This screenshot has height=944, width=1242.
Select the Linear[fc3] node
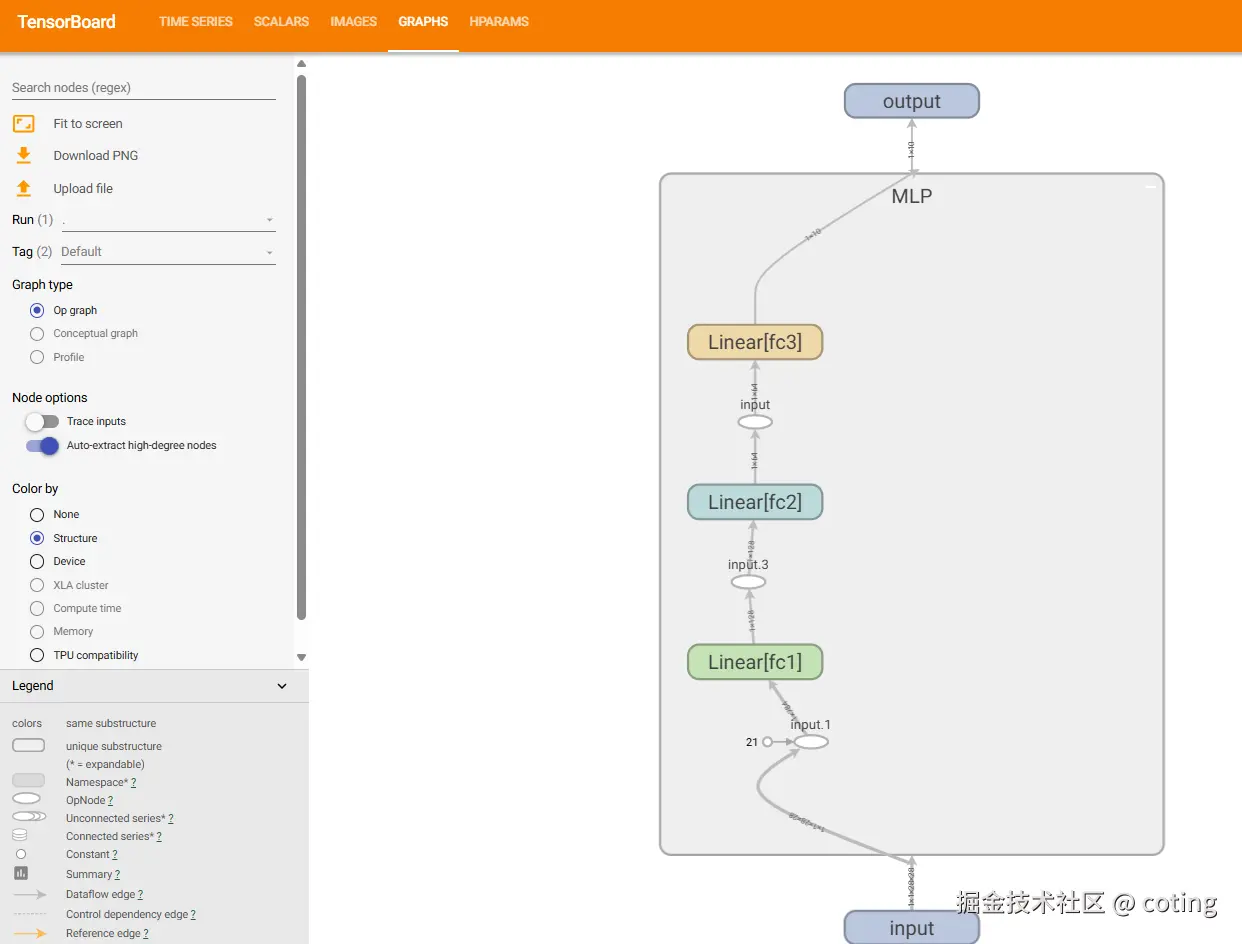(755, 342)
